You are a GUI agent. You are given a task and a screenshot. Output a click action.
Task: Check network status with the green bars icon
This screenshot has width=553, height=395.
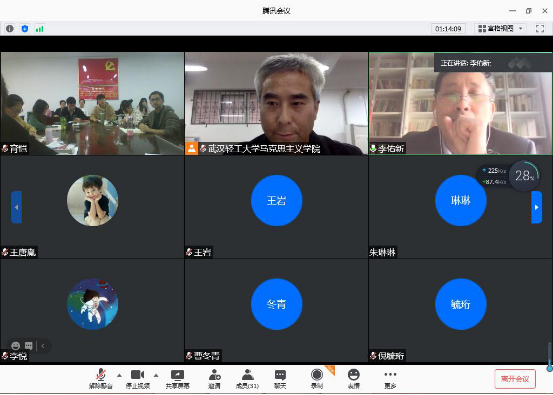click(40, 29)
